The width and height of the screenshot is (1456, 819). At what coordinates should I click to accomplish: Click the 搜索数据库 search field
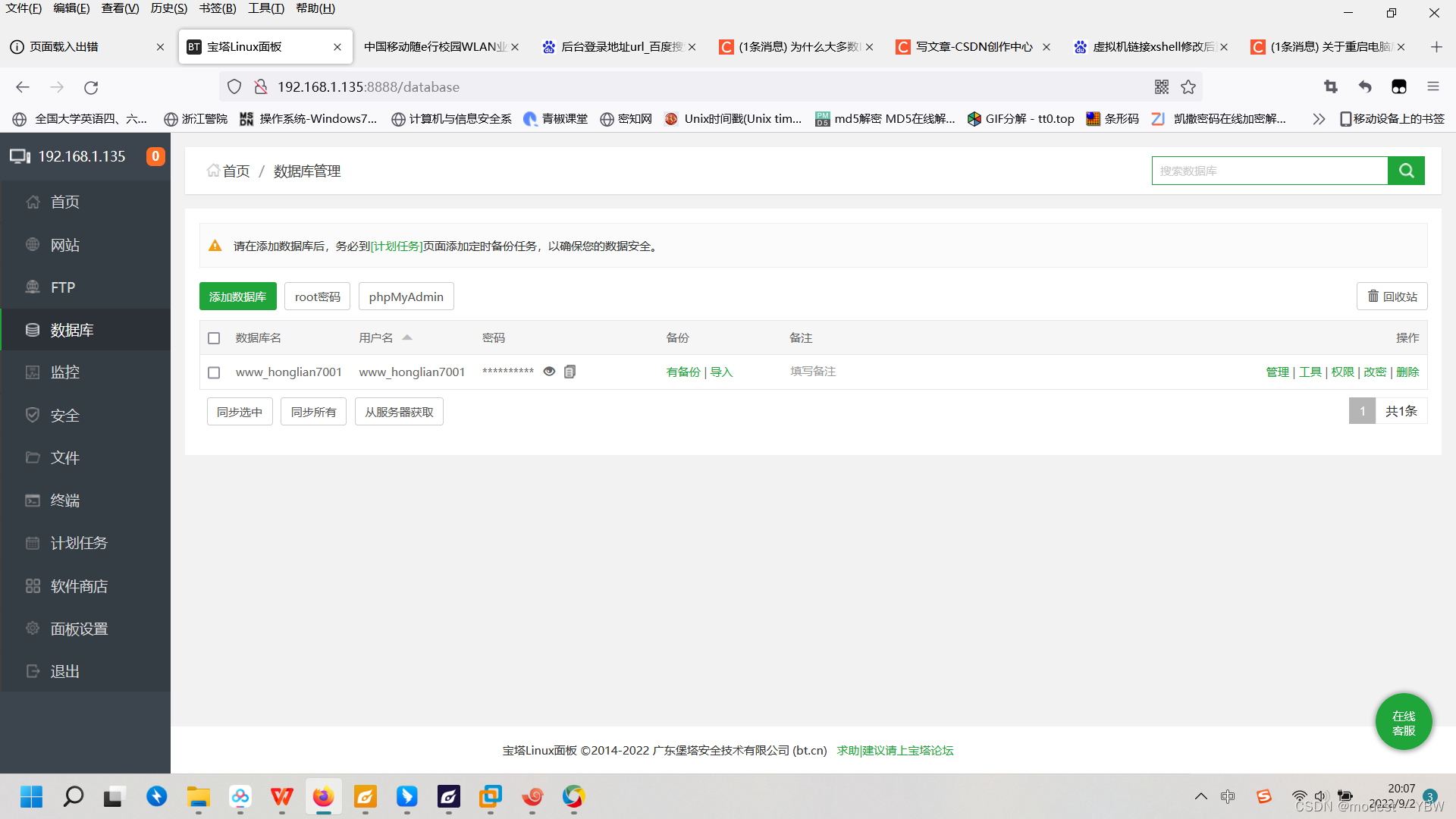[x=1269, y=171]
